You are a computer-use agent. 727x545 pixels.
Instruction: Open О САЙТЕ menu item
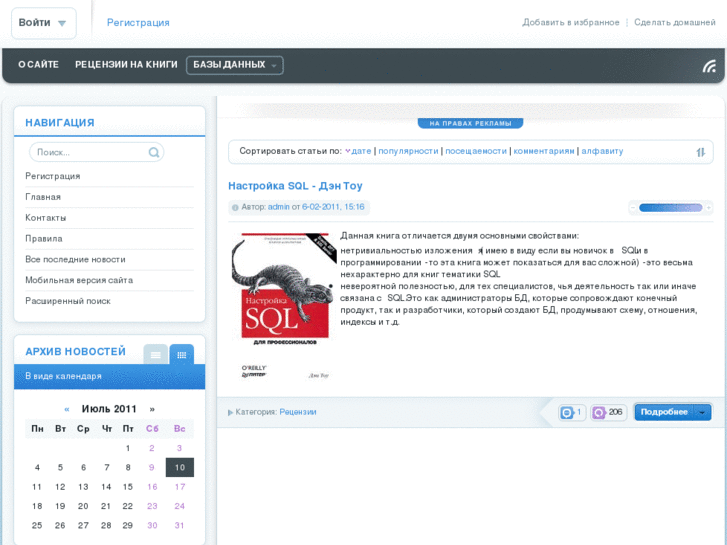click(x=38, y=65)
